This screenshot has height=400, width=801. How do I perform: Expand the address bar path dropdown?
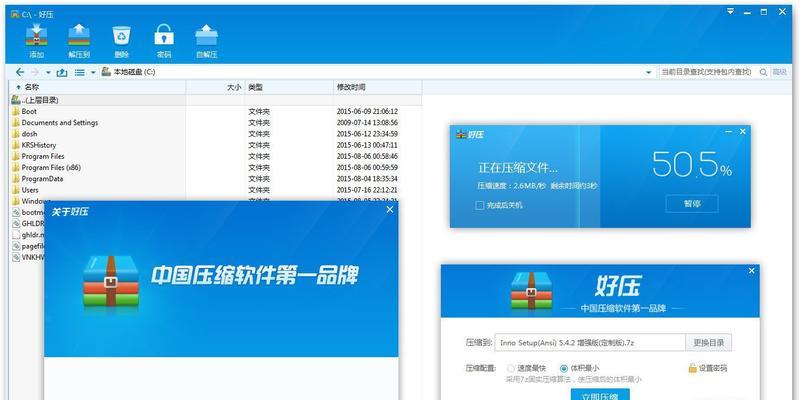649,73
